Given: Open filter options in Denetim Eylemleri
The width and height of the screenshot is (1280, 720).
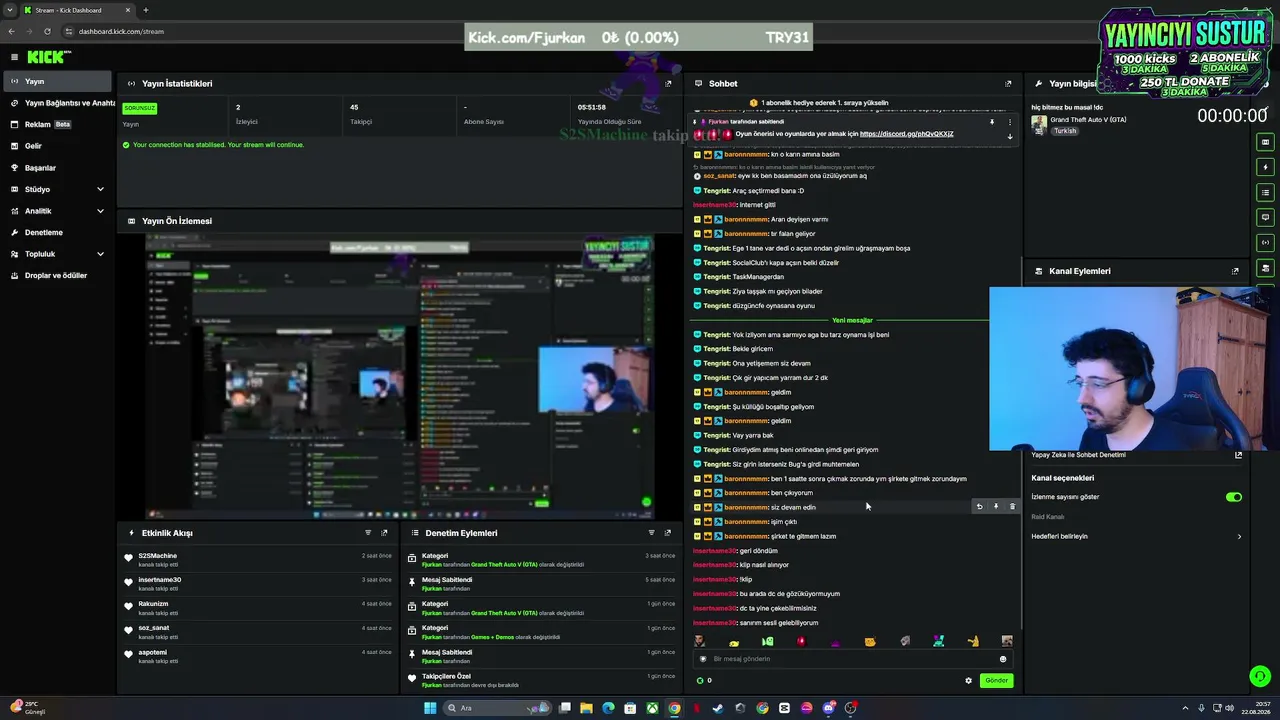Looking at the screenshot, I should coord(652,533).
